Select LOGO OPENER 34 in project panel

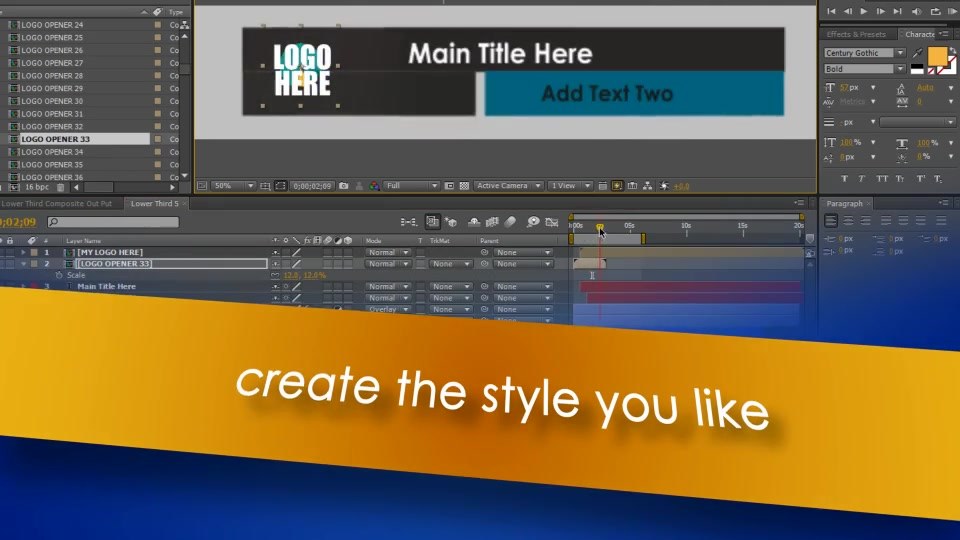(x=52, y=152)
